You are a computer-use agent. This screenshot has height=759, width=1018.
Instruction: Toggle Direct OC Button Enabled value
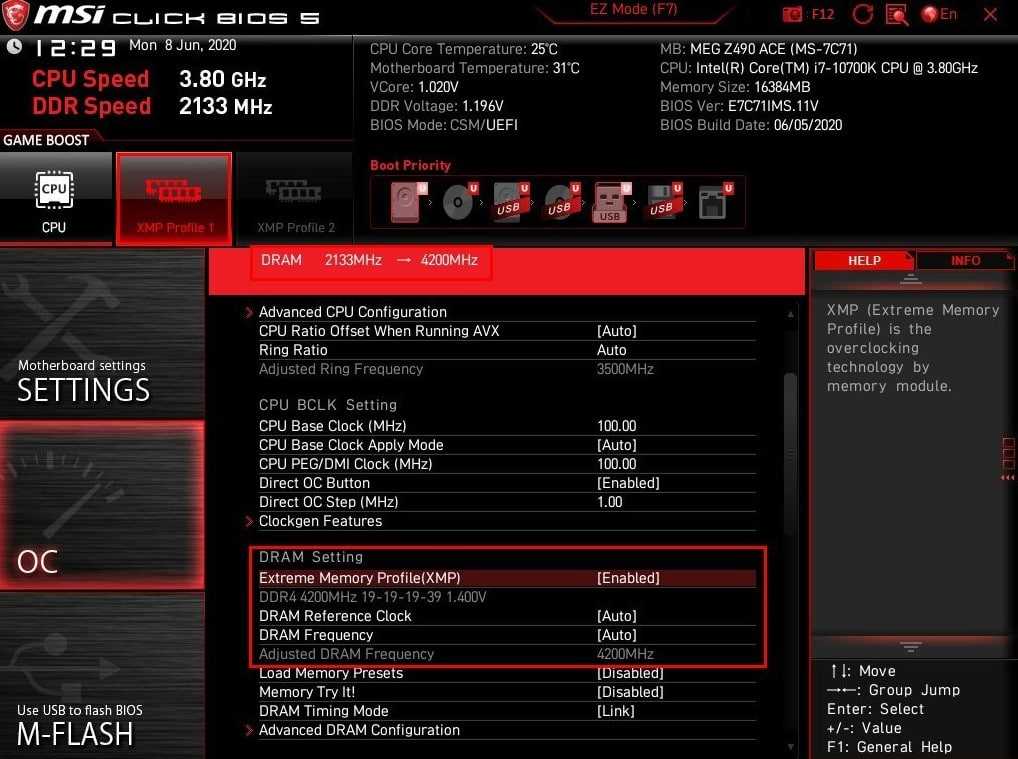[628, 483]
